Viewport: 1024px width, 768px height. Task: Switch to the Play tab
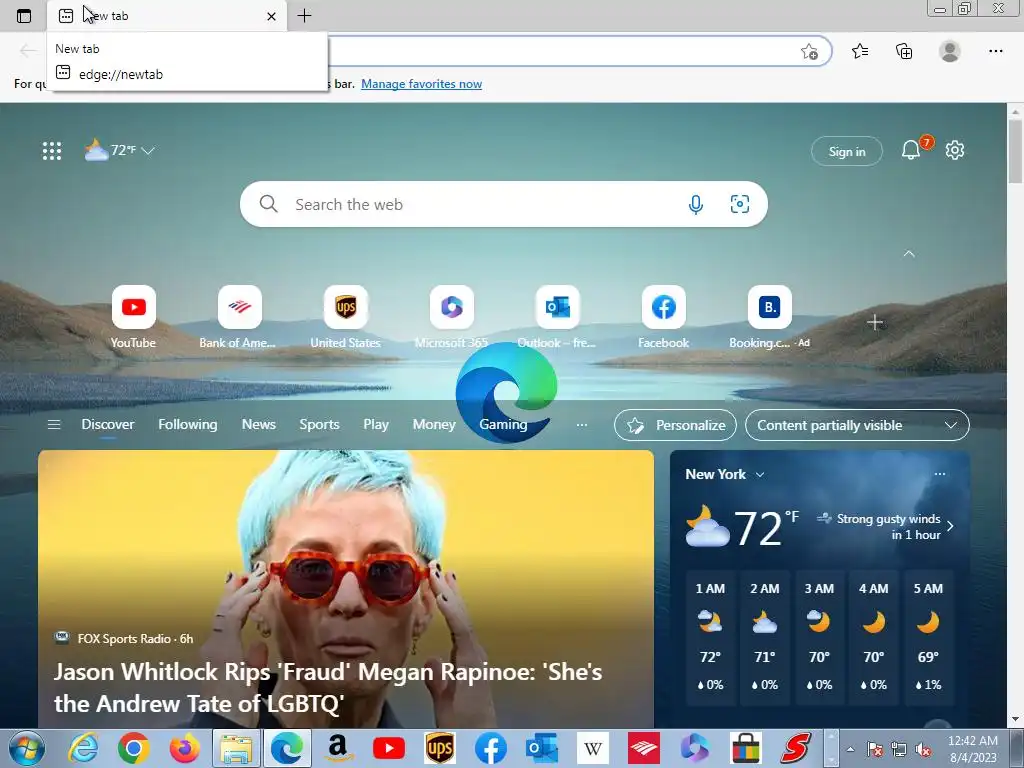pos(376,424)
